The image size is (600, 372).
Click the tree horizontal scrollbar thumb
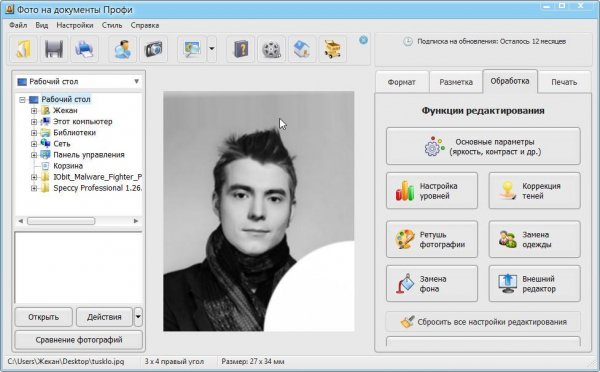click(x=61, y=221)
